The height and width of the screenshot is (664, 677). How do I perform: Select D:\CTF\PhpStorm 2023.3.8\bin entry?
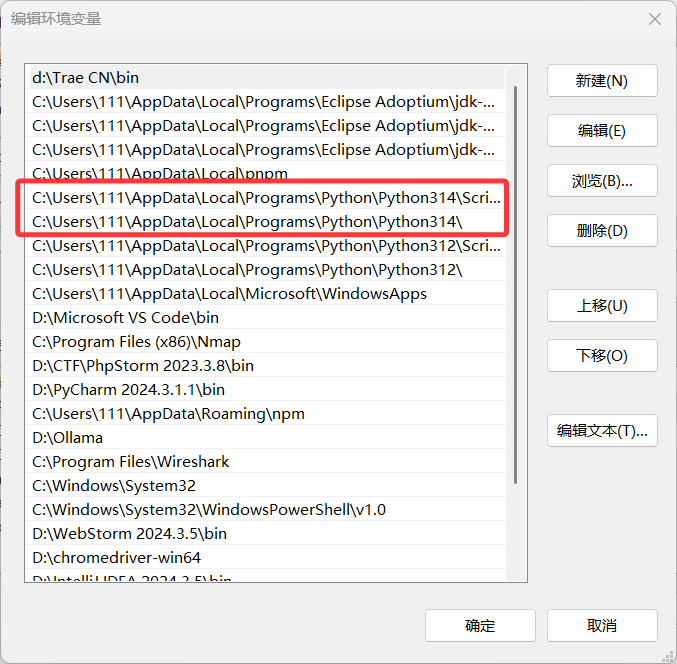(x=265, y=366)
